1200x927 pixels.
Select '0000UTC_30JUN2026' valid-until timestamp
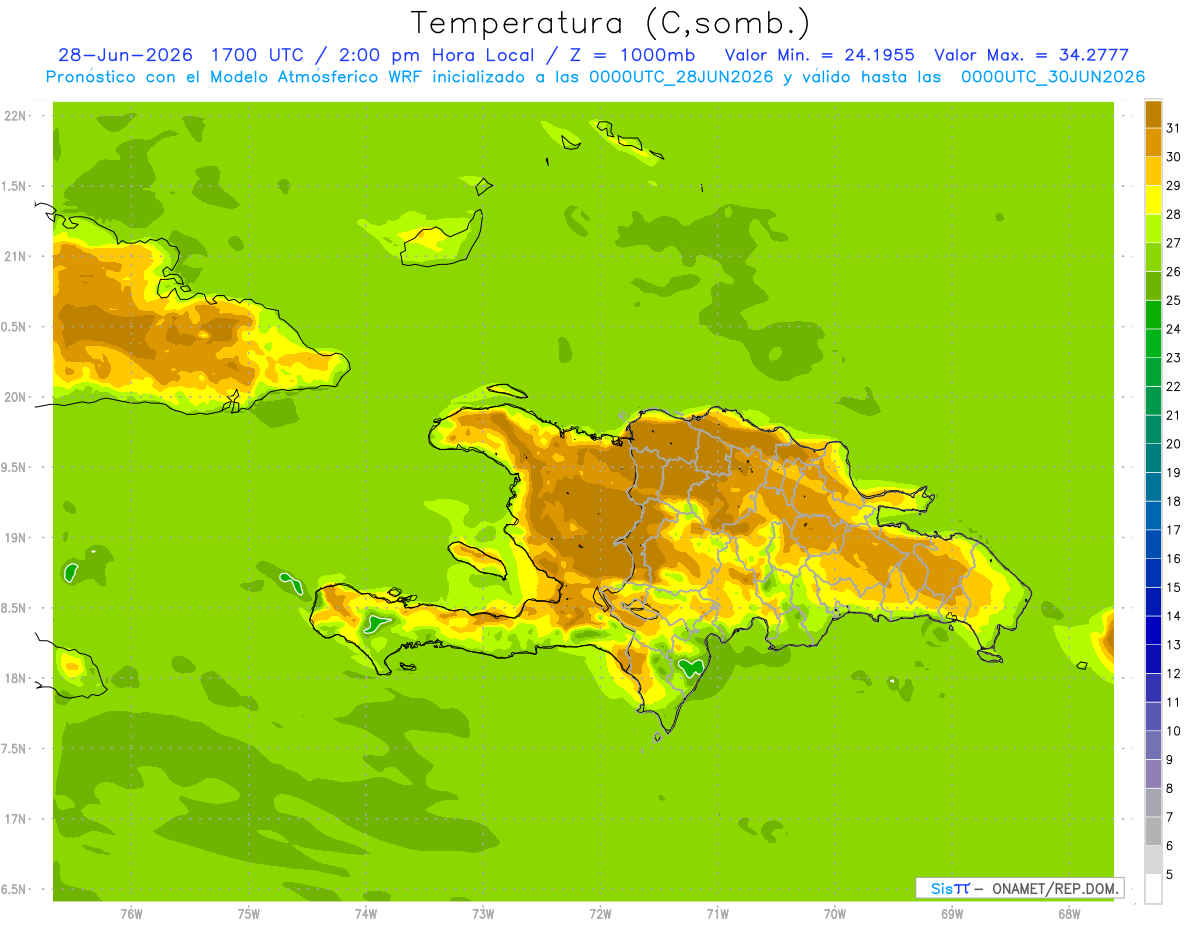[1053, 77]
